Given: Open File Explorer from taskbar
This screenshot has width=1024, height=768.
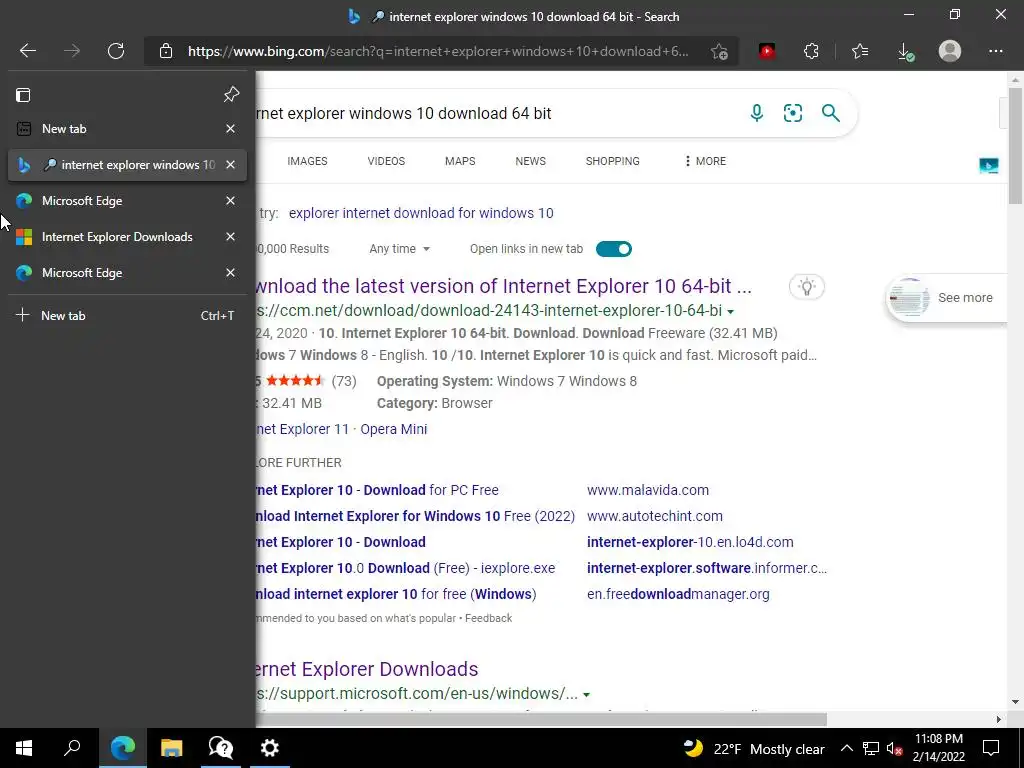Looking at the screenshot, I should pyautogui.click(x=171, y=748).
